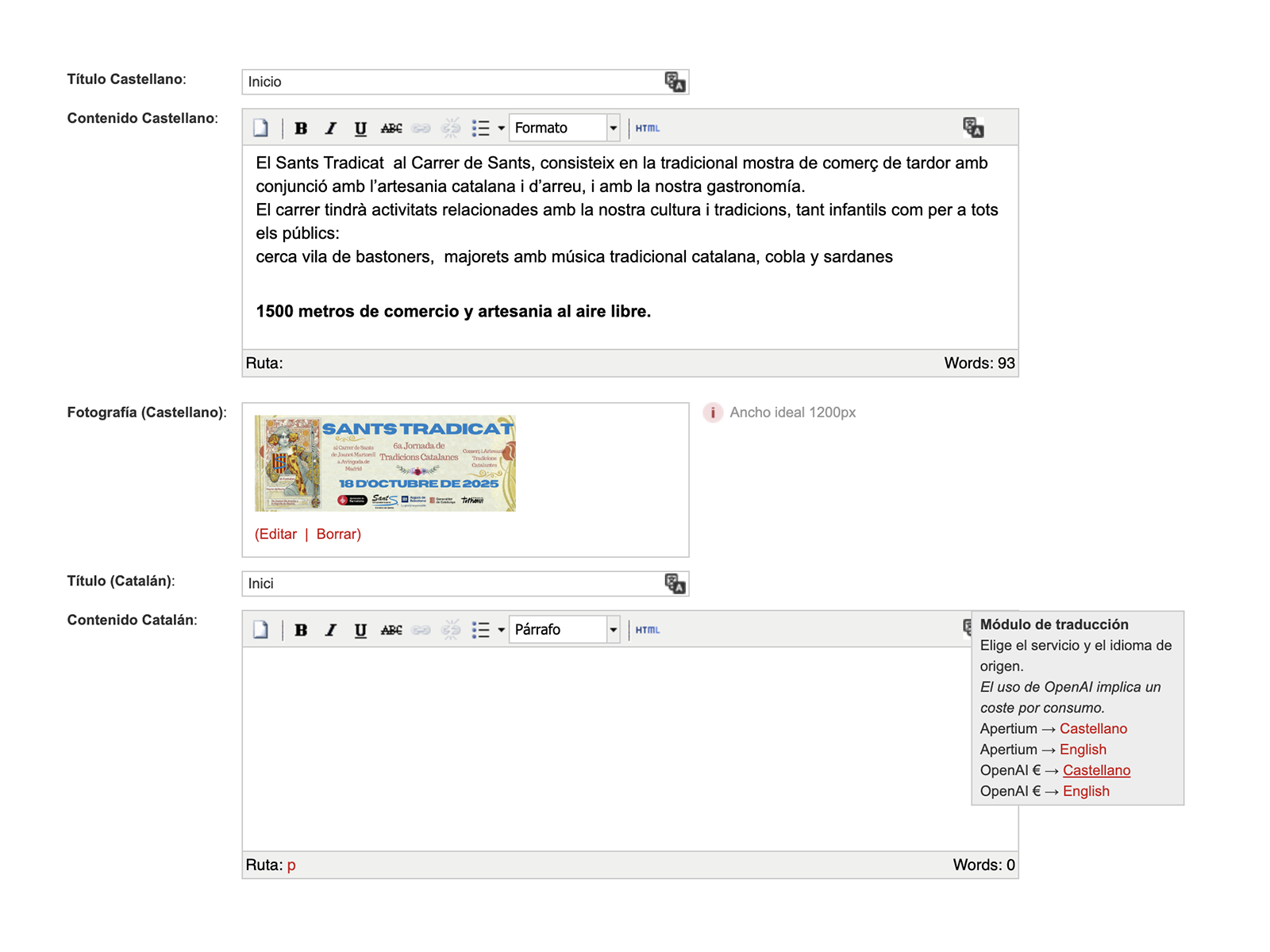The width and height of the screenshot is (1270, 952).
Task: Click Editar link under the photograph
Action: (x=276, y=534)
